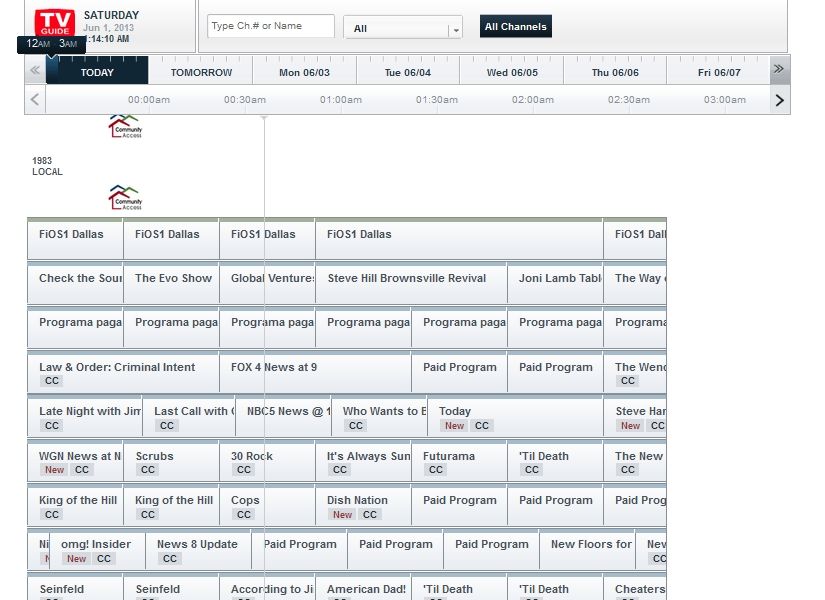
Task: Jump back days with double-left arrow
Action: (35, 69)
